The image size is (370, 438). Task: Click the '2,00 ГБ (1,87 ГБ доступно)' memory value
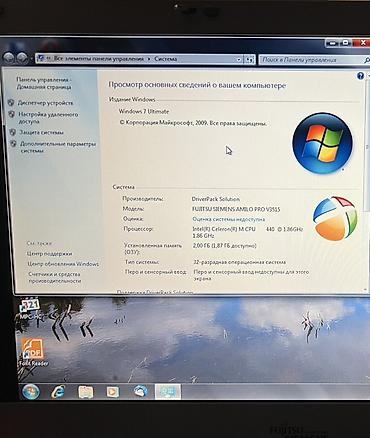pos(225,246)
